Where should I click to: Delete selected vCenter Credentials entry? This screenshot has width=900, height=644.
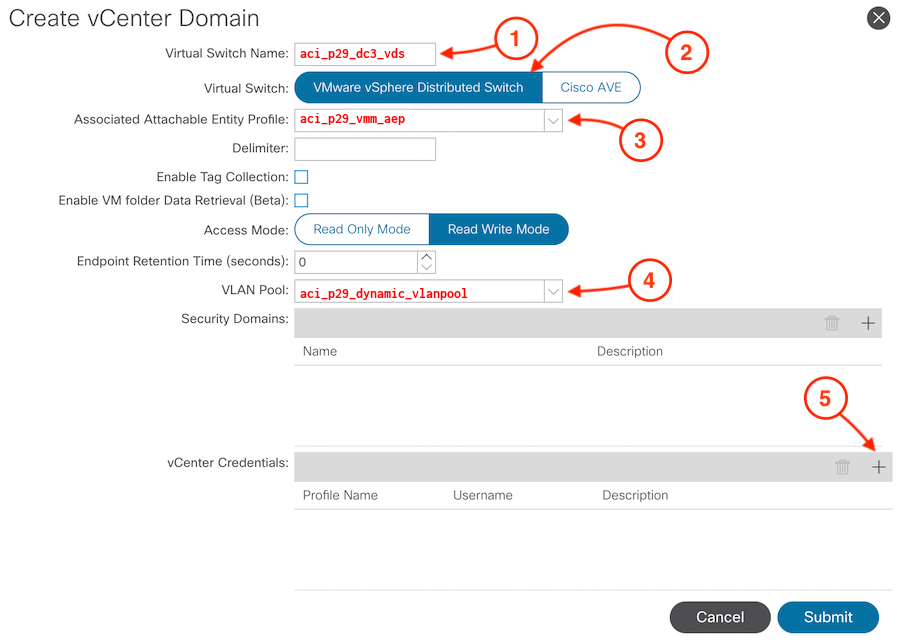[842, 467]
